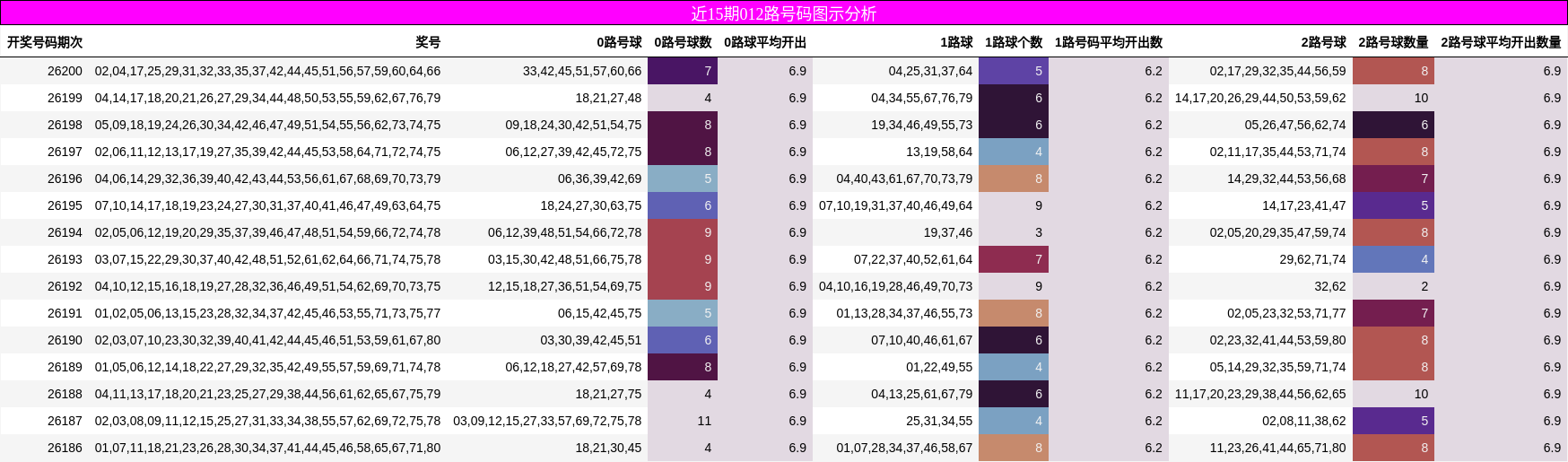This screenshot has height=462, width=1568.
Task: Click the 1路球个数 column header
Action: click(1014, 42)
